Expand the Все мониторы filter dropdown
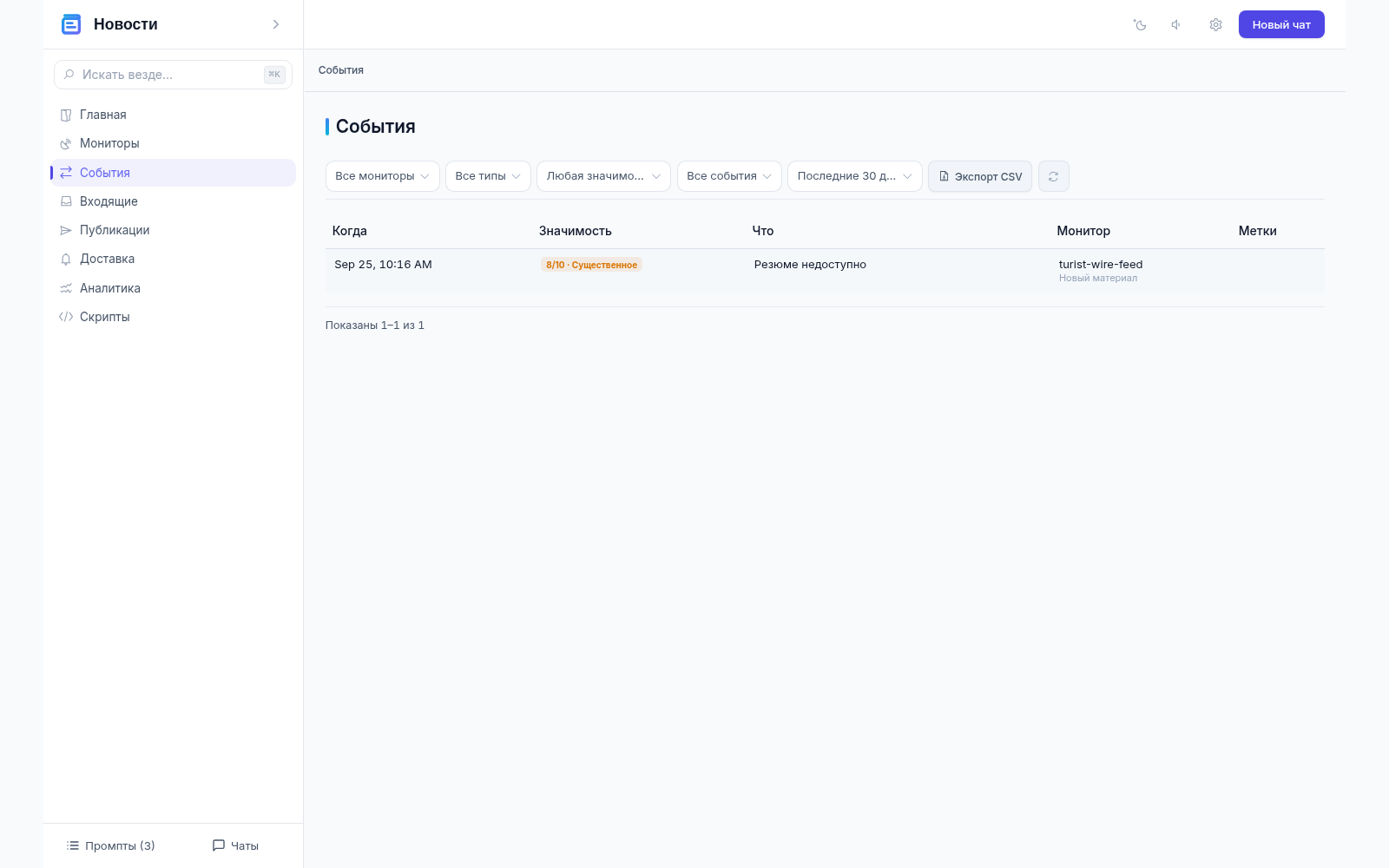The width and height of the screenshot is (1389, 868). pyautogui.click(x=382, y=176)
